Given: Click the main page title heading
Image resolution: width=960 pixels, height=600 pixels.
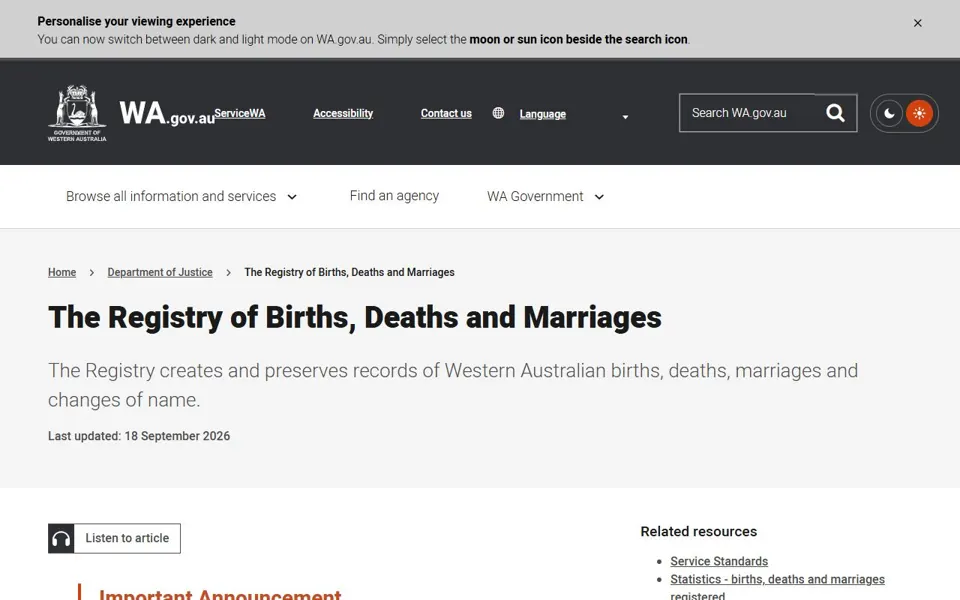Looking at the screenshot, I should [x=354, y=318].
